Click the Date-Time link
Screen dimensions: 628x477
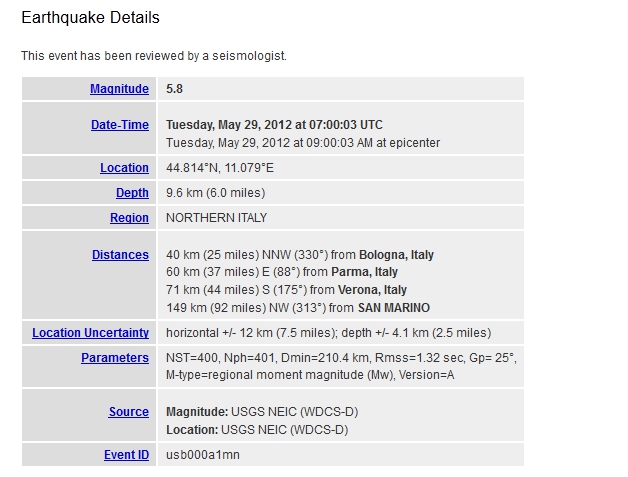click(x=119, y=125)
